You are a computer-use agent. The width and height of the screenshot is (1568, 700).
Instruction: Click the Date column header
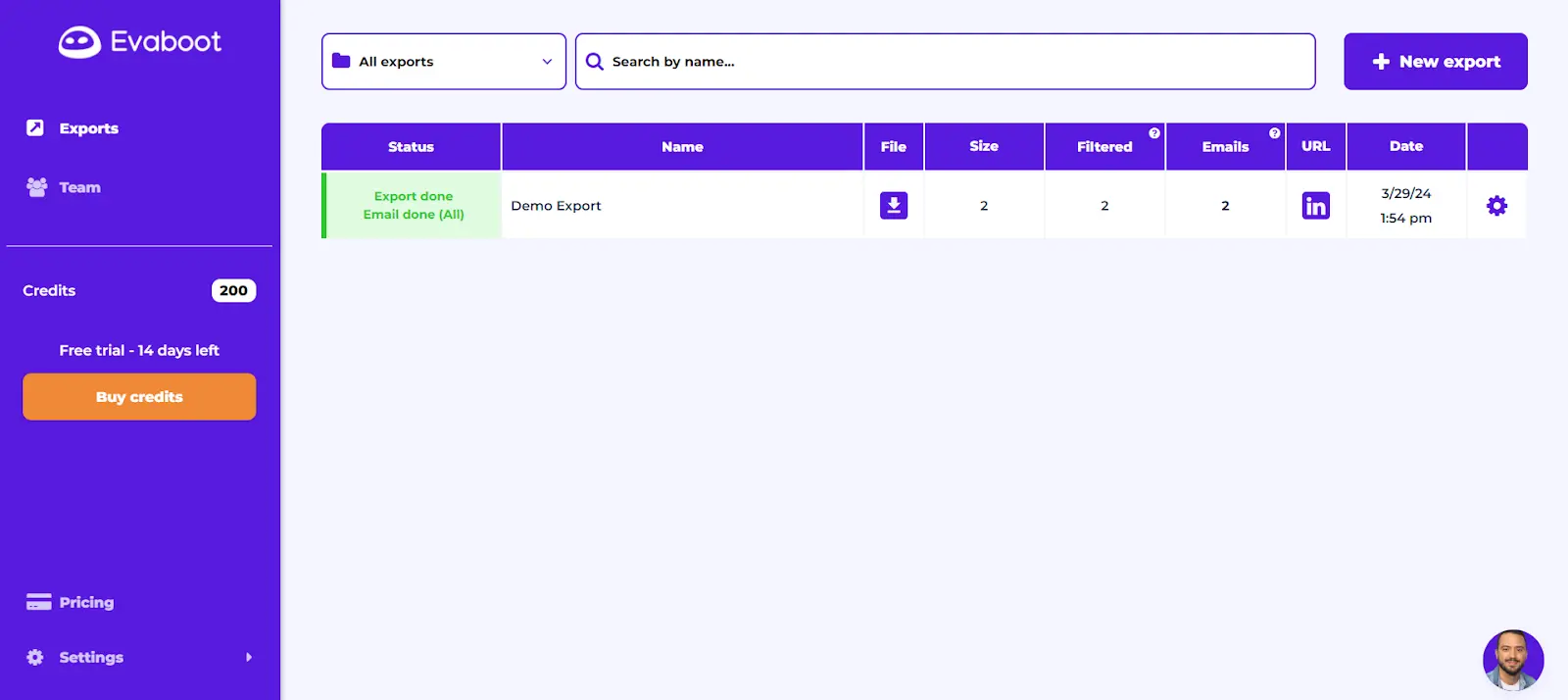tap(1405, 146)
